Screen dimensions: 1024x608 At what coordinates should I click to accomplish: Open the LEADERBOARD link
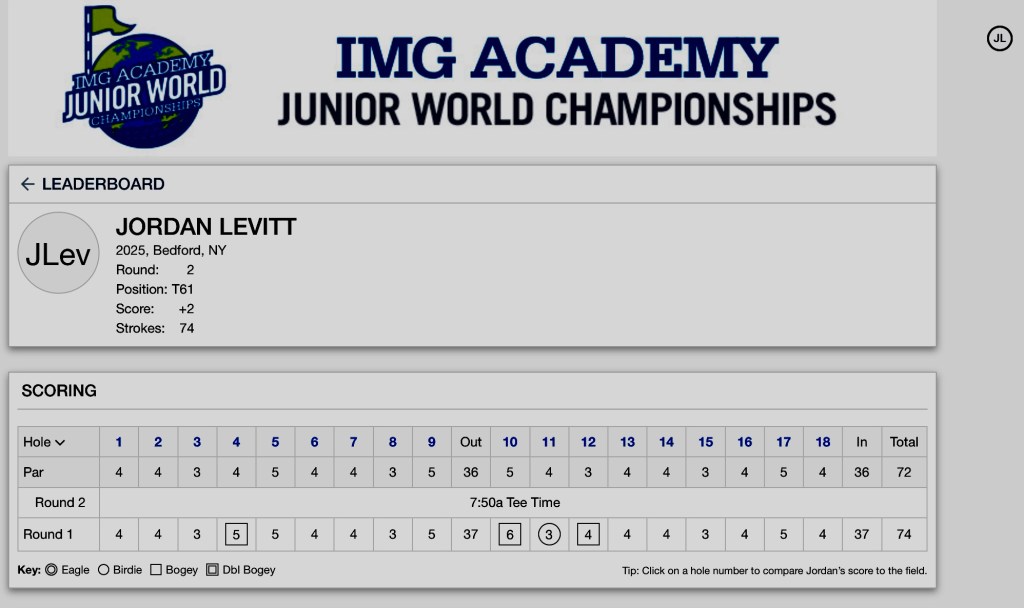(103, 184)
